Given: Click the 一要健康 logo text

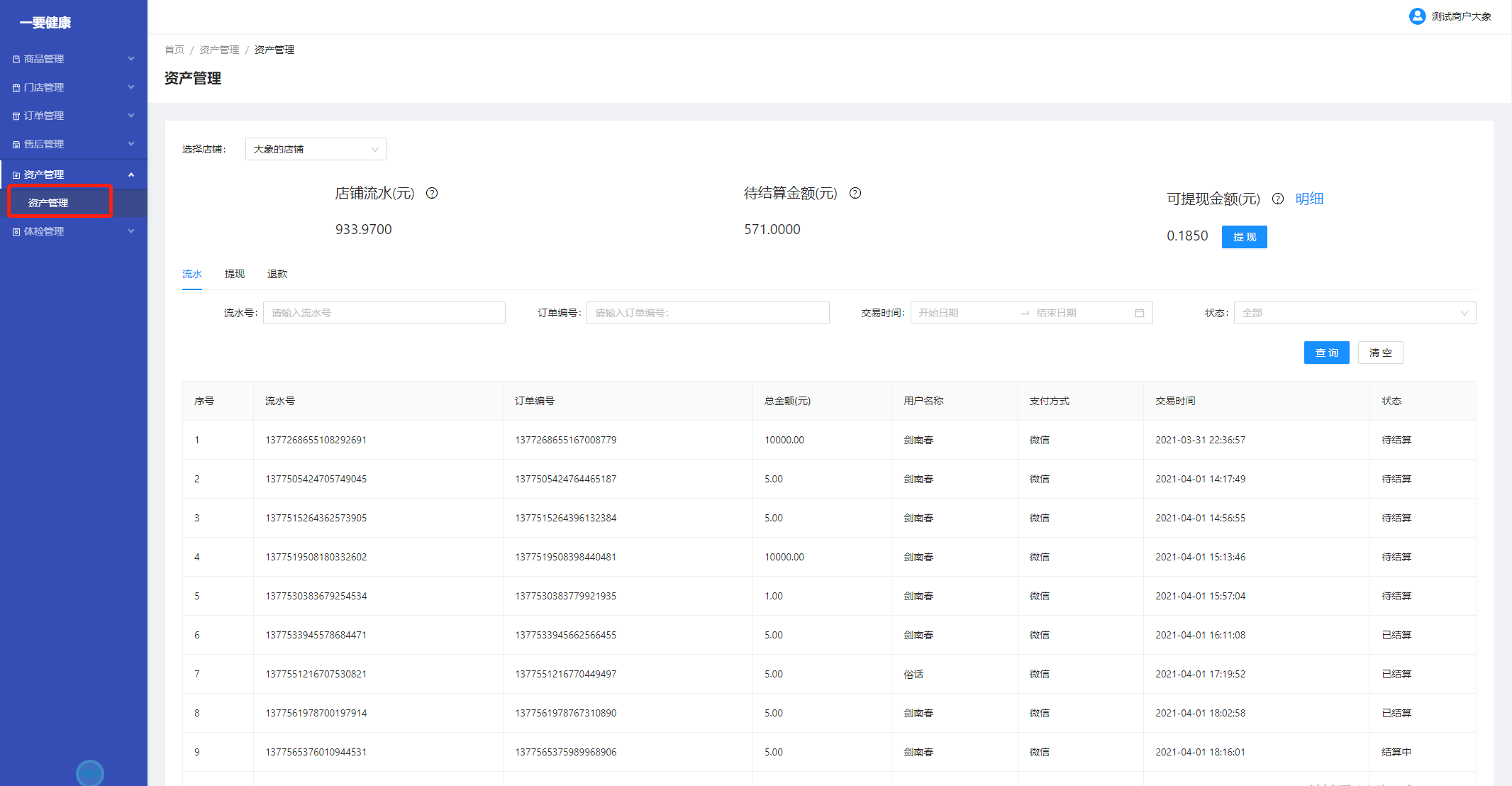Looking at the screenshot, I should point(45,23).
